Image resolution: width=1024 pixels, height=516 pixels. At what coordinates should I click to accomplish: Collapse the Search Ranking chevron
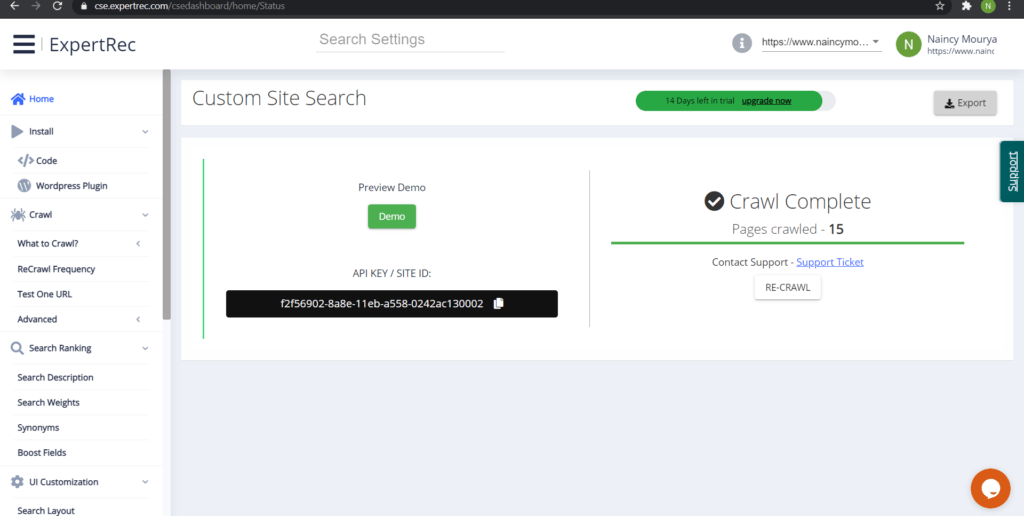pos(145,349)
